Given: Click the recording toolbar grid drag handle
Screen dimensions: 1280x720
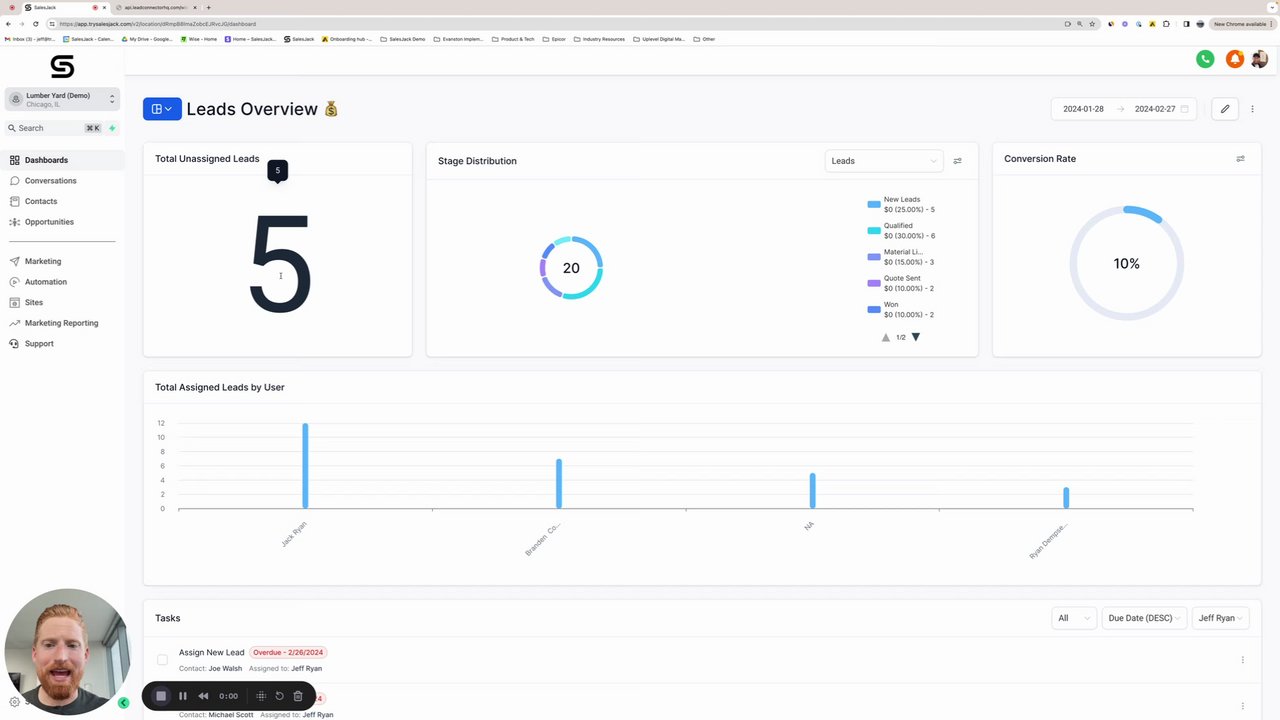Looking at the screenshot, I should [261, 696].
